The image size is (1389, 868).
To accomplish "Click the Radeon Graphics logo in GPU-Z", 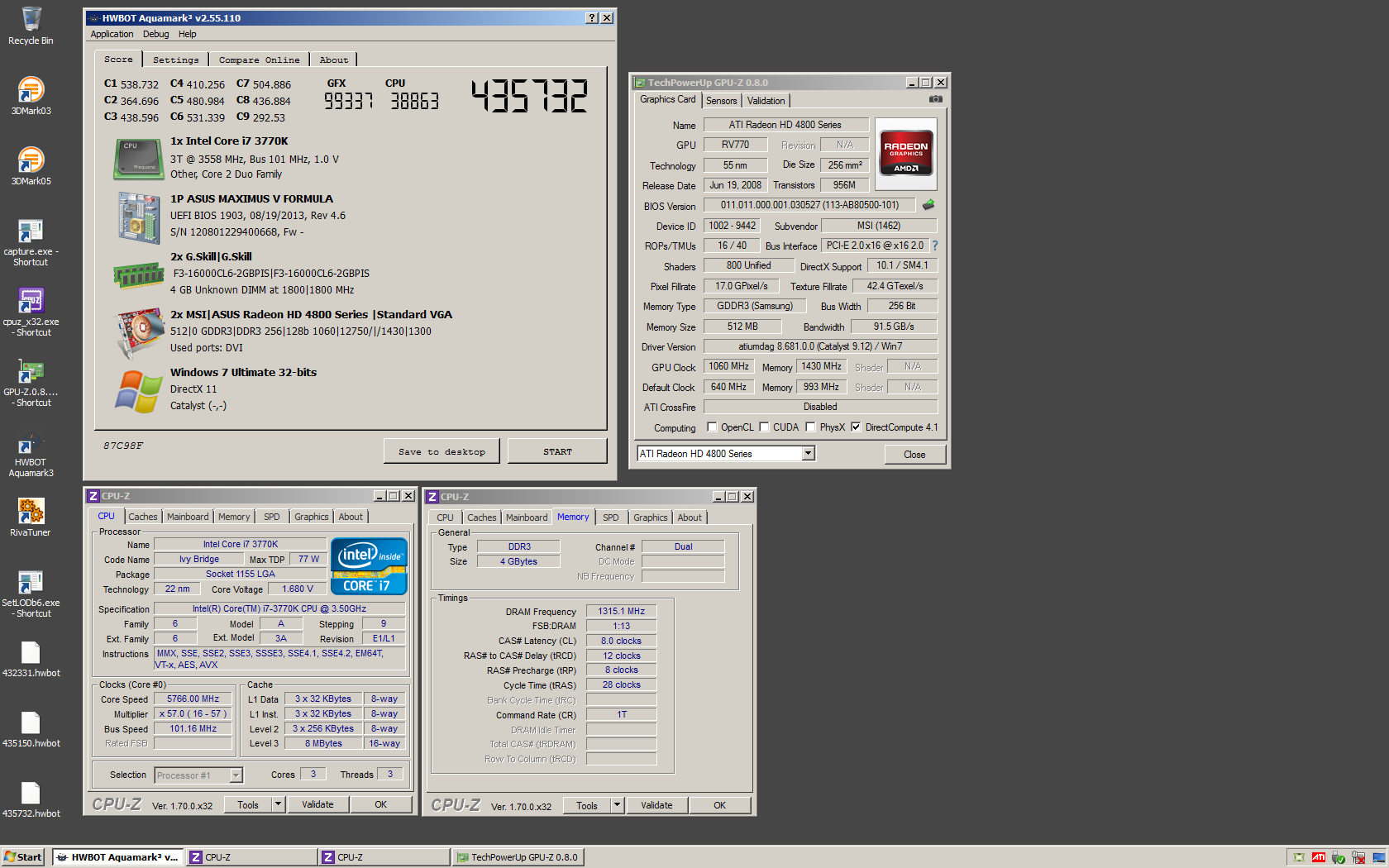I will (906, 153).
